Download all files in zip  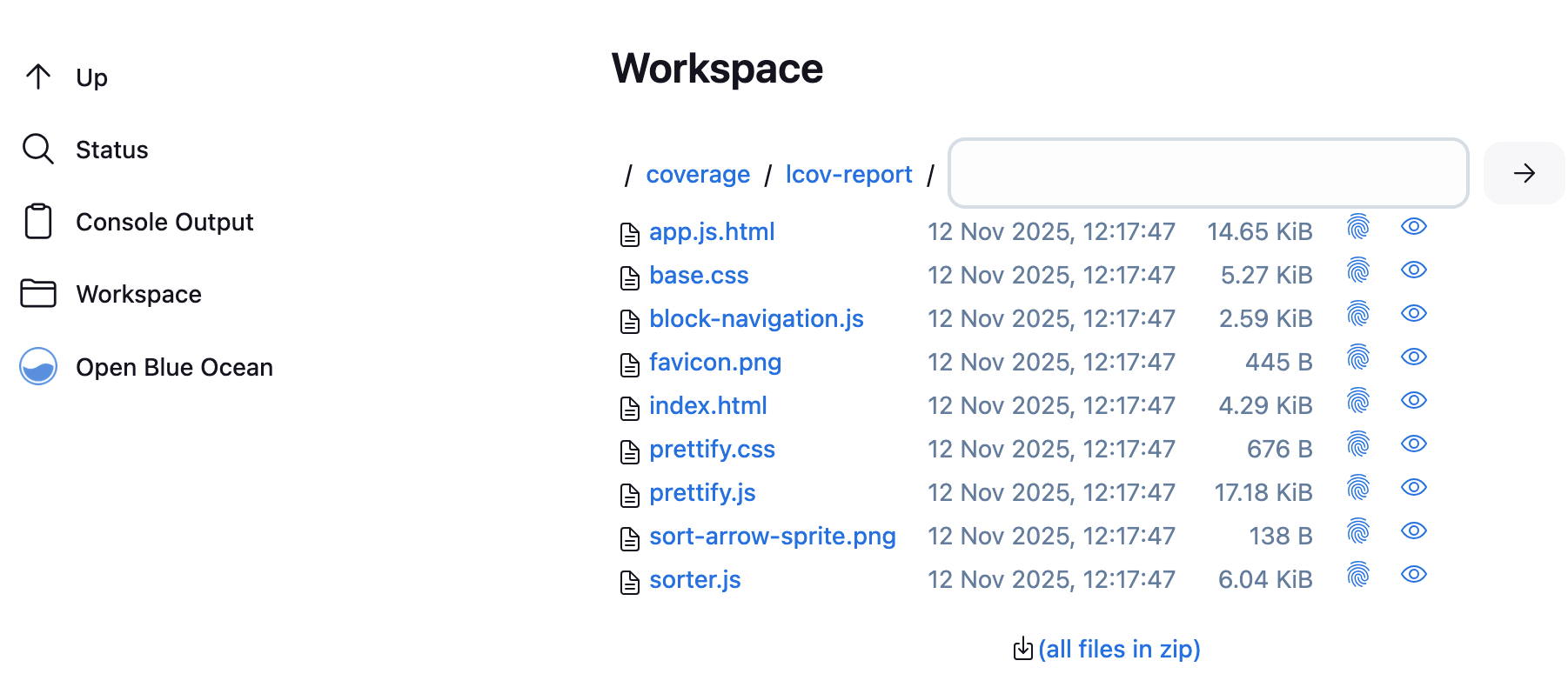coord(1119,650)
